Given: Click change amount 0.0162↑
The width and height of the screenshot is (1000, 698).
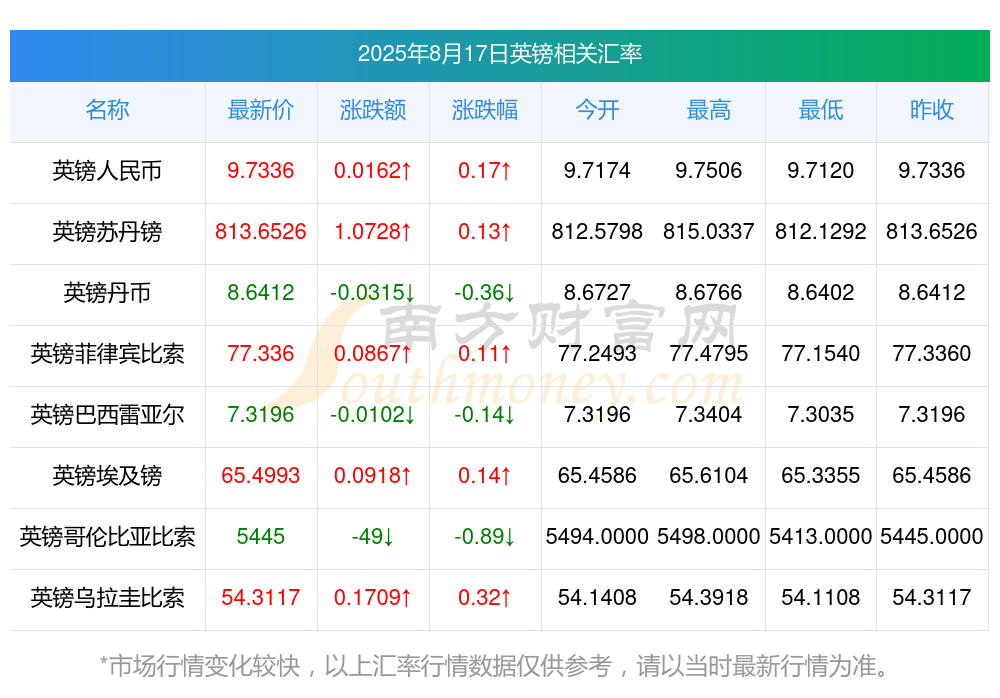Looking at the screenshot, I should [x=372, y=170].
